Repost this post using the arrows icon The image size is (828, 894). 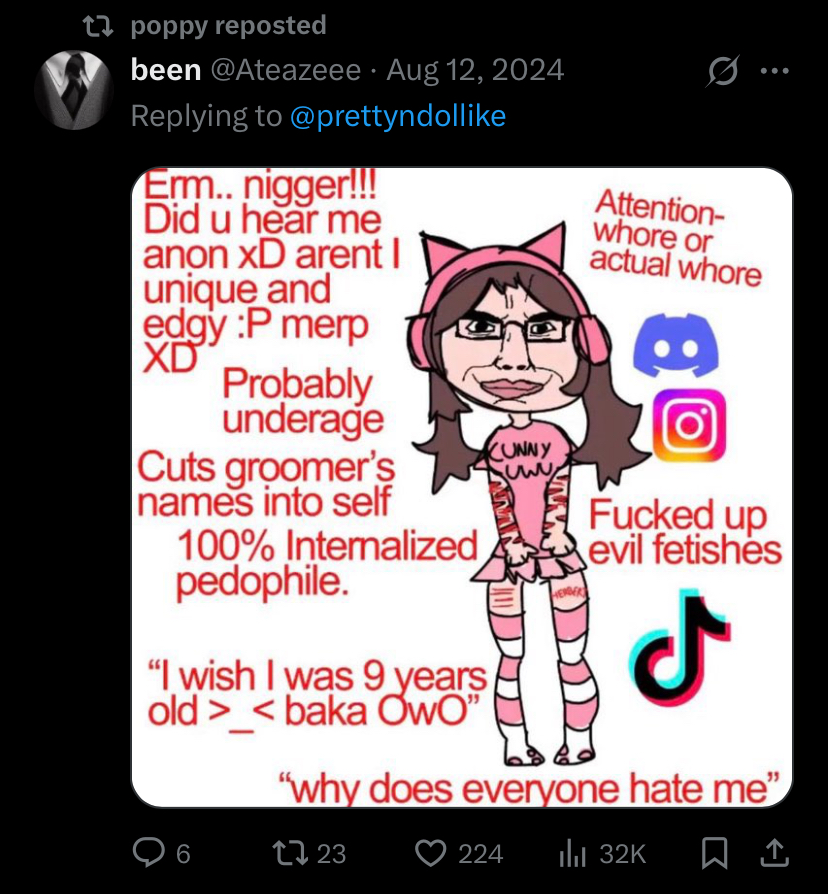click(290, 854)
